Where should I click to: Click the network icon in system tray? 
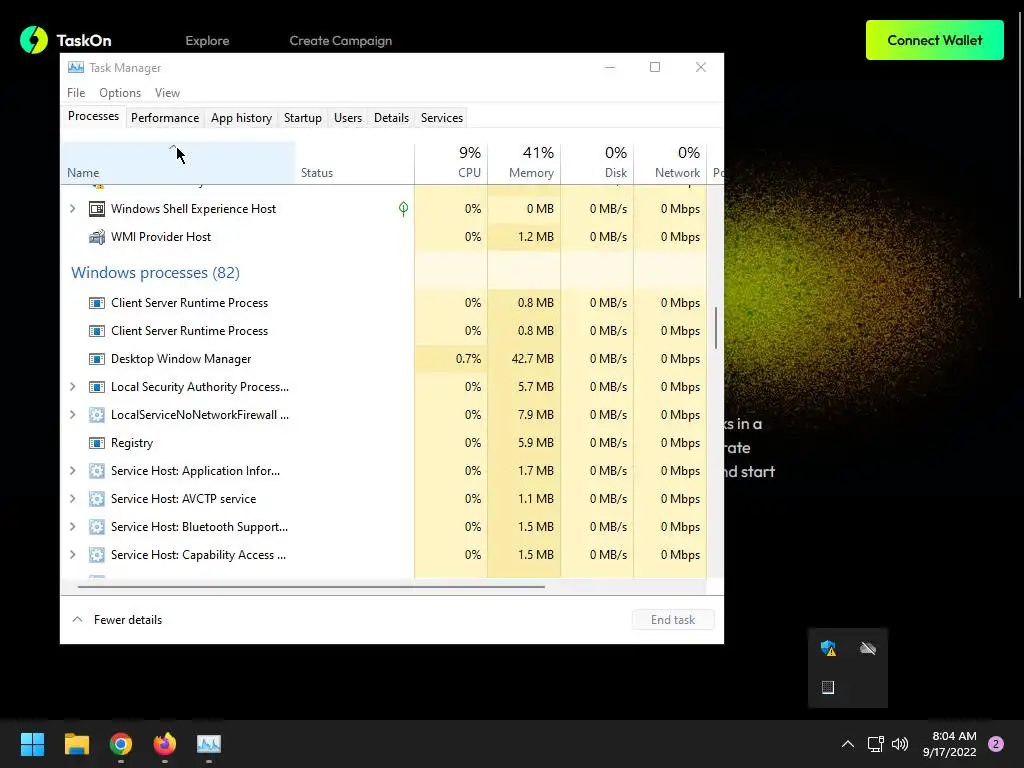pos(875,744)
